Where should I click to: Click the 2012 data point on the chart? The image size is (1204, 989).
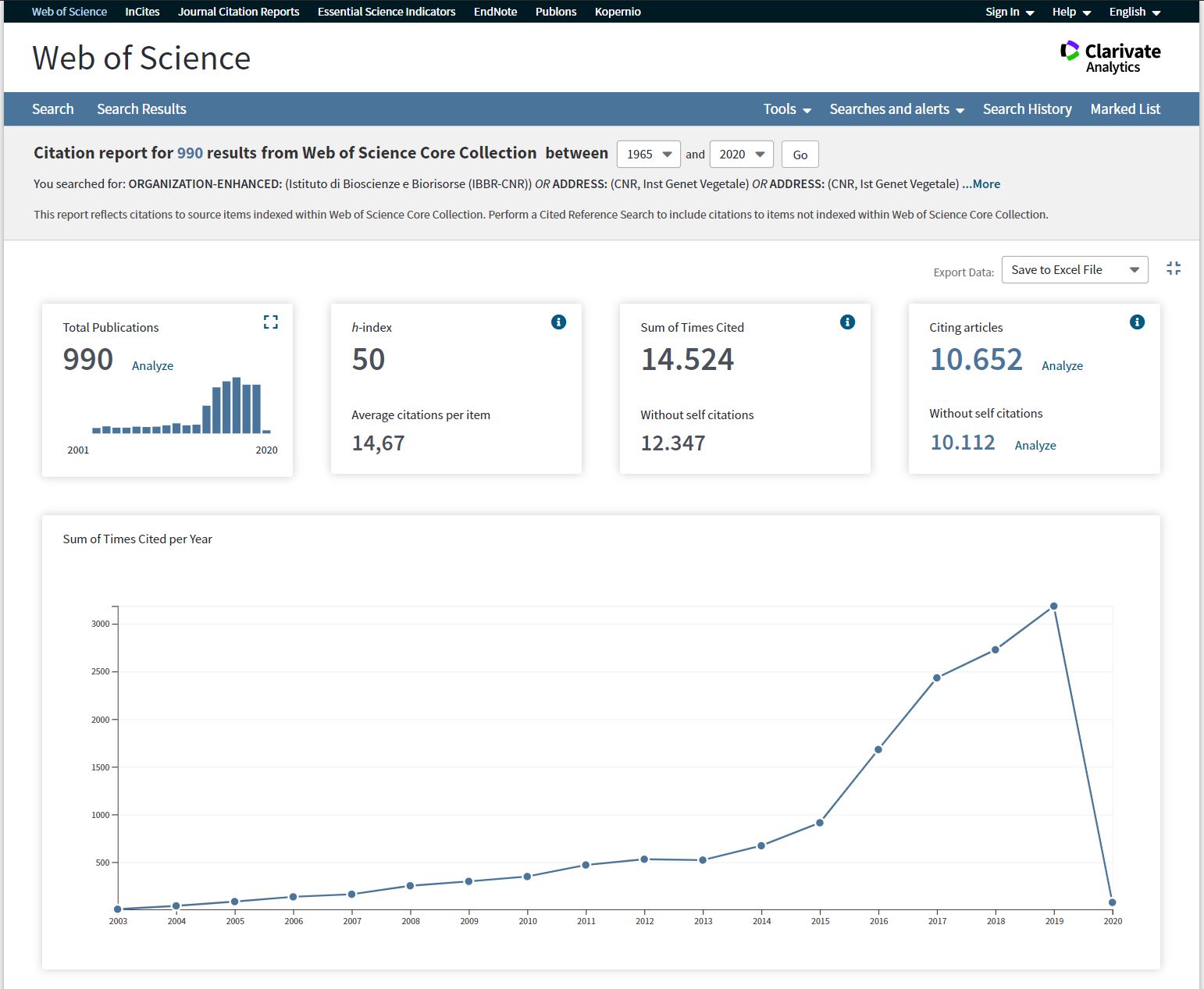point(644,859)
